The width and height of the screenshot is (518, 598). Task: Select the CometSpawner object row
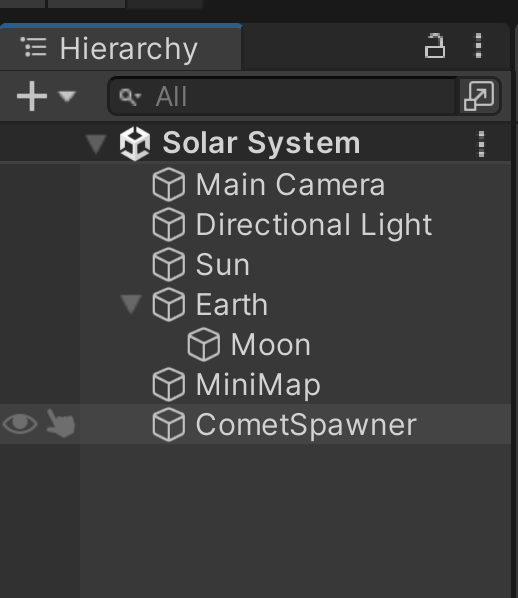256,424
